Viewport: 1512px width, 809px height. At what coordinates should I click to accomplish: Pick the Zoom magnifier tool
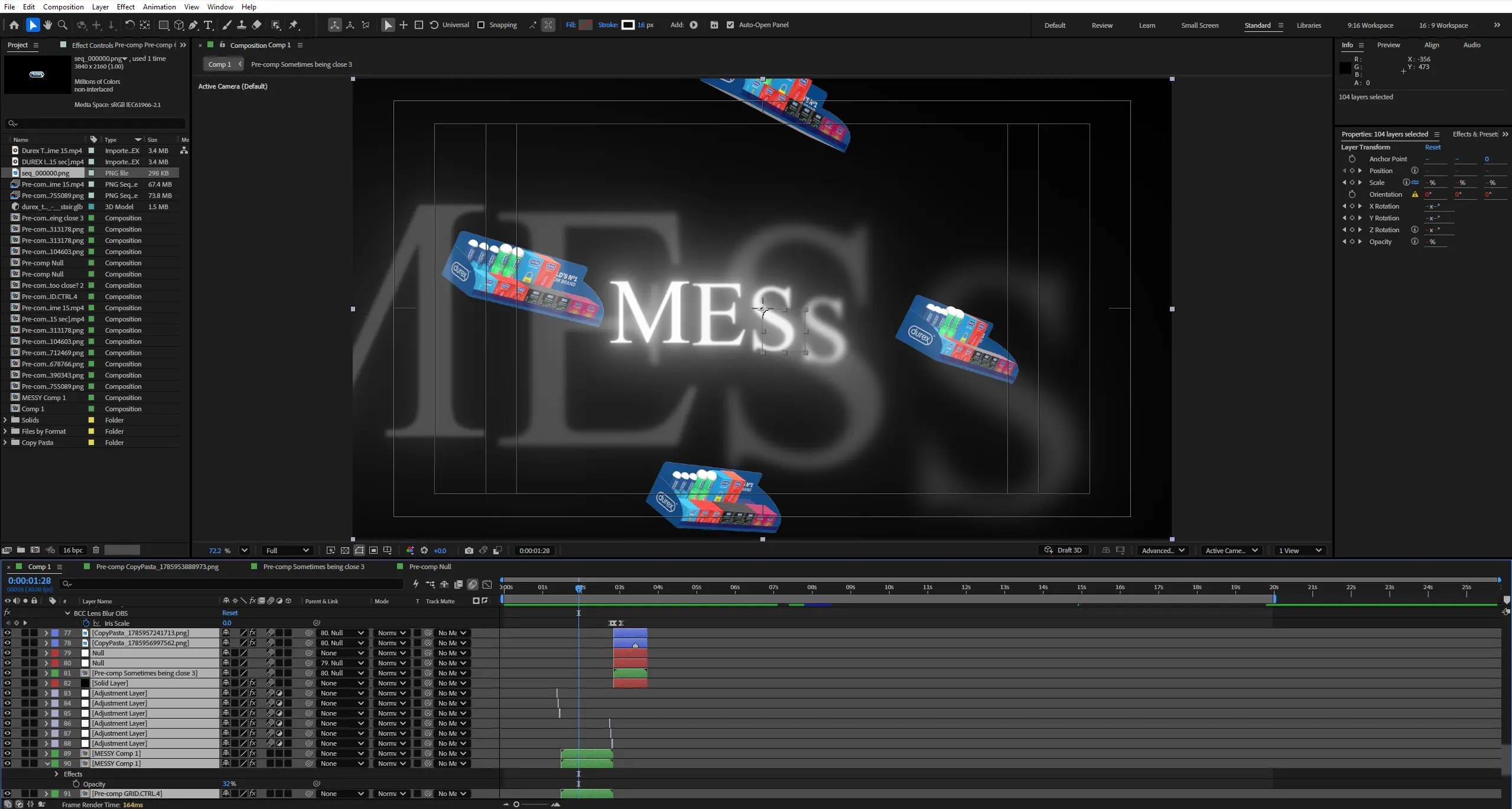coord(63,25)
